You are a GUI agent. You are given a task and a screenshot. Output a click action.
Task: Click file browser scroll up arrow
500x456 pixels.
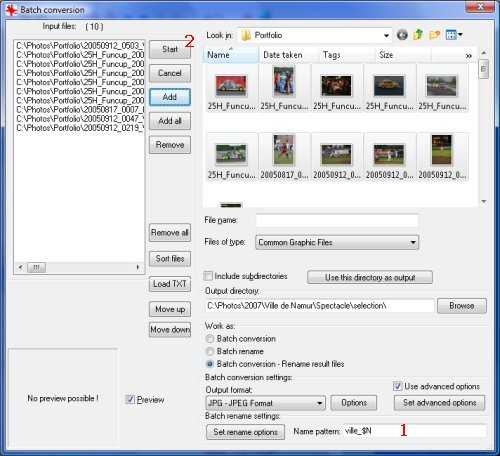point(484,53)
